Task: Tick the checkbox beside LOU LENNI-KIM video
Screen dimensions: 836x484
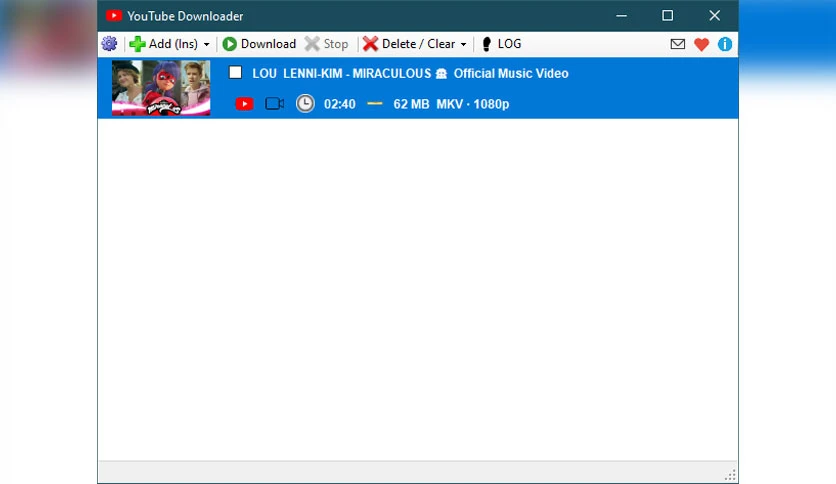Action: (x=235, y=72)
